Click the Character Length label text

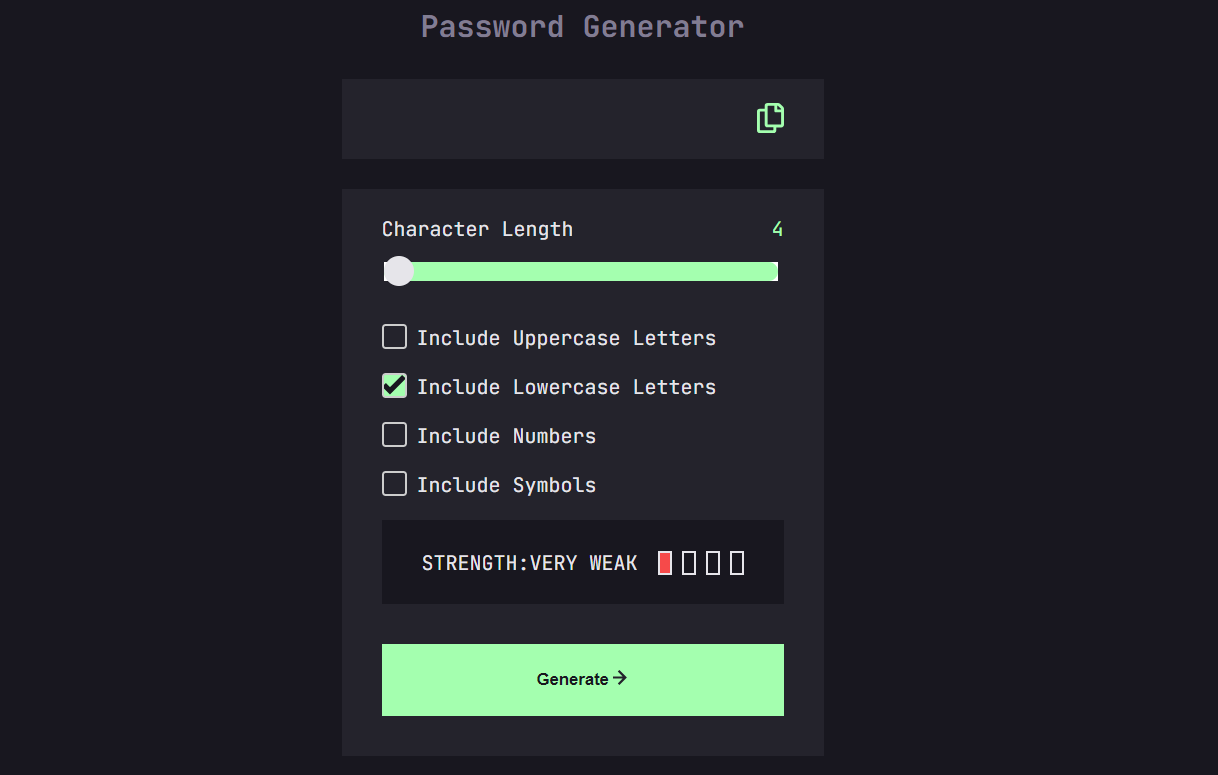coord(477,229)
